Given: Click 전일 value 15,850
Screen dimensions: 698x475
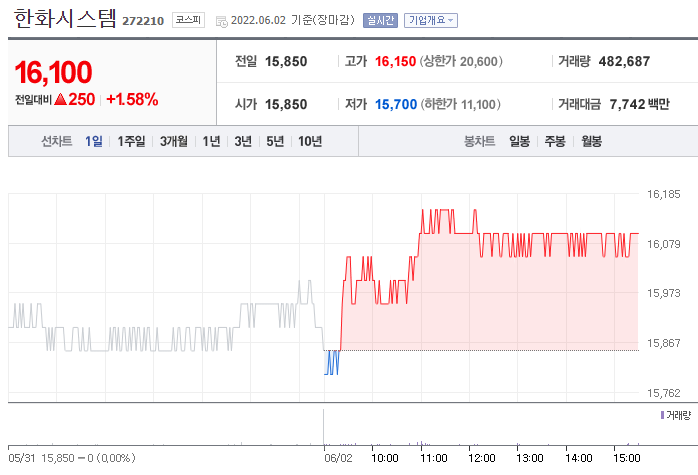Looking at the screenshot, I should coord(286,61).
